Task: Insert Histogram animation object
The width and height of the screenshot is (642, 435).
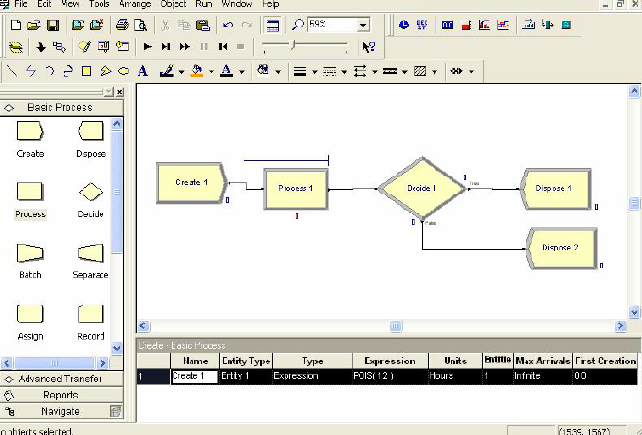Action: 484,25
